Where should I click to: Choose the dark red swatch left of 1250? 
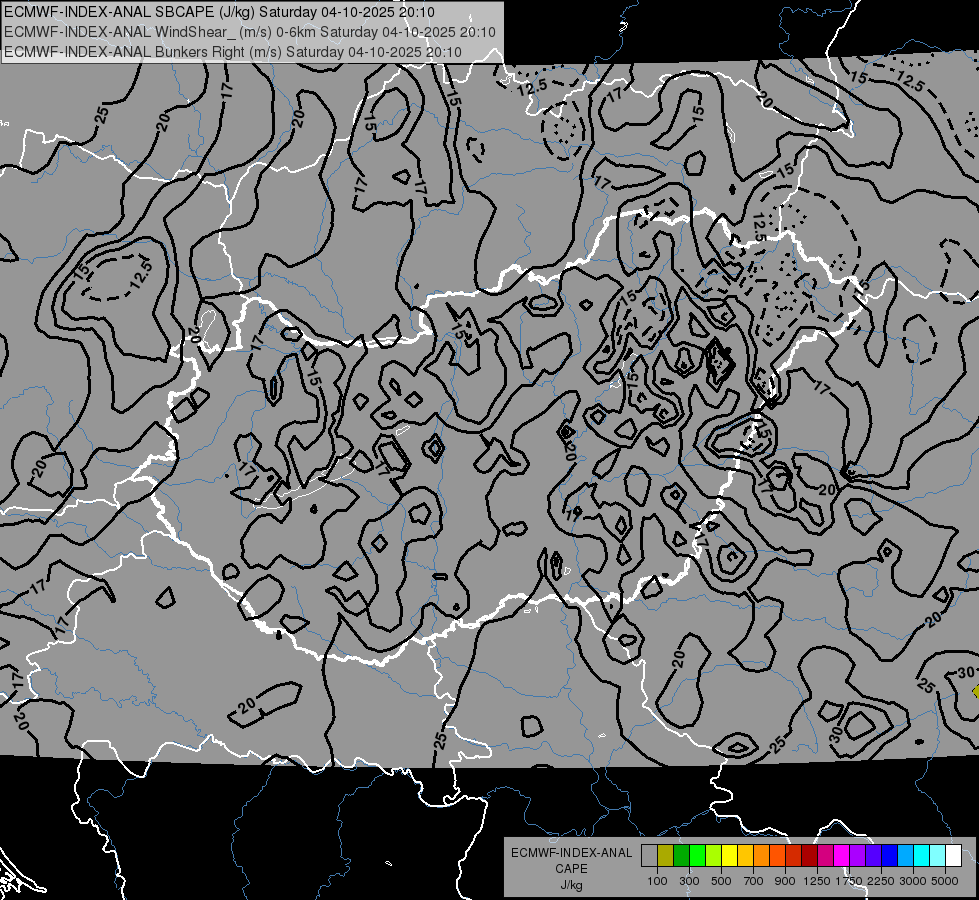click(810, 856)
